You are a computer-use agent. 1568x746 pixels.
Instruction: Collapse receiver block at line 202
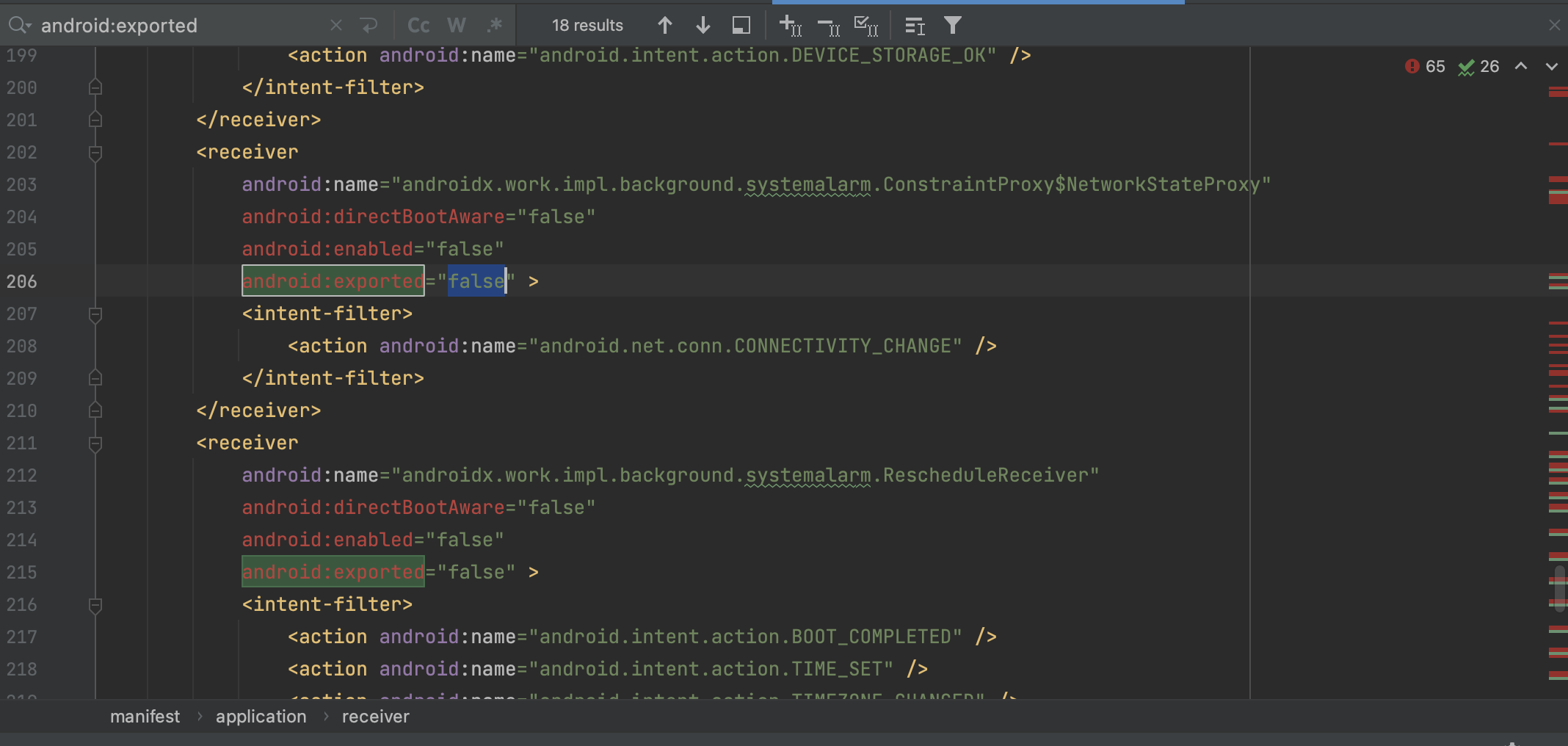tap(95, 153)
